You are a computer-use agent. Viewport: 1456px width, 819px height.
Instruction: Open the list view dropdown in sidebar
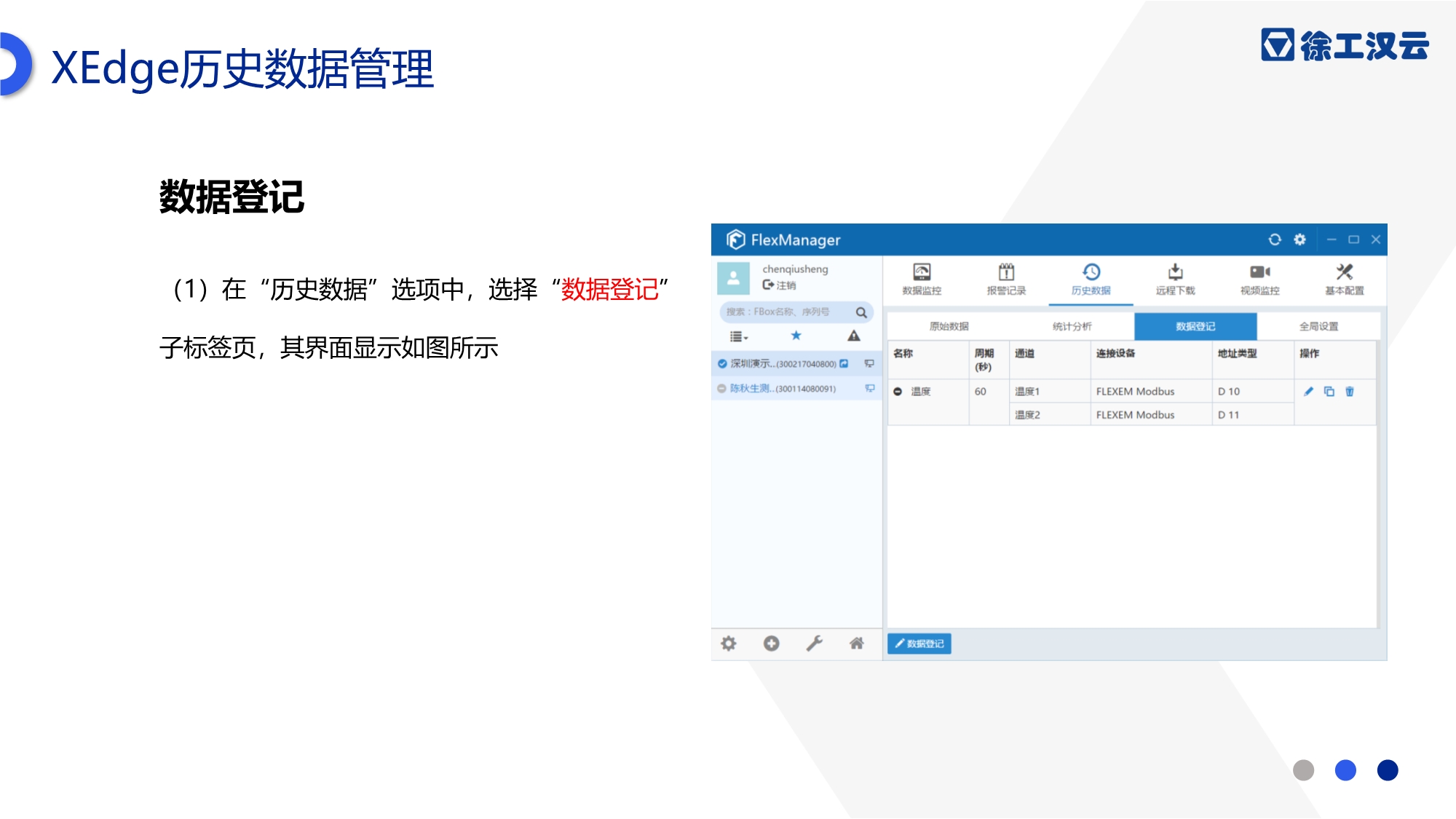tap(739, 336)
